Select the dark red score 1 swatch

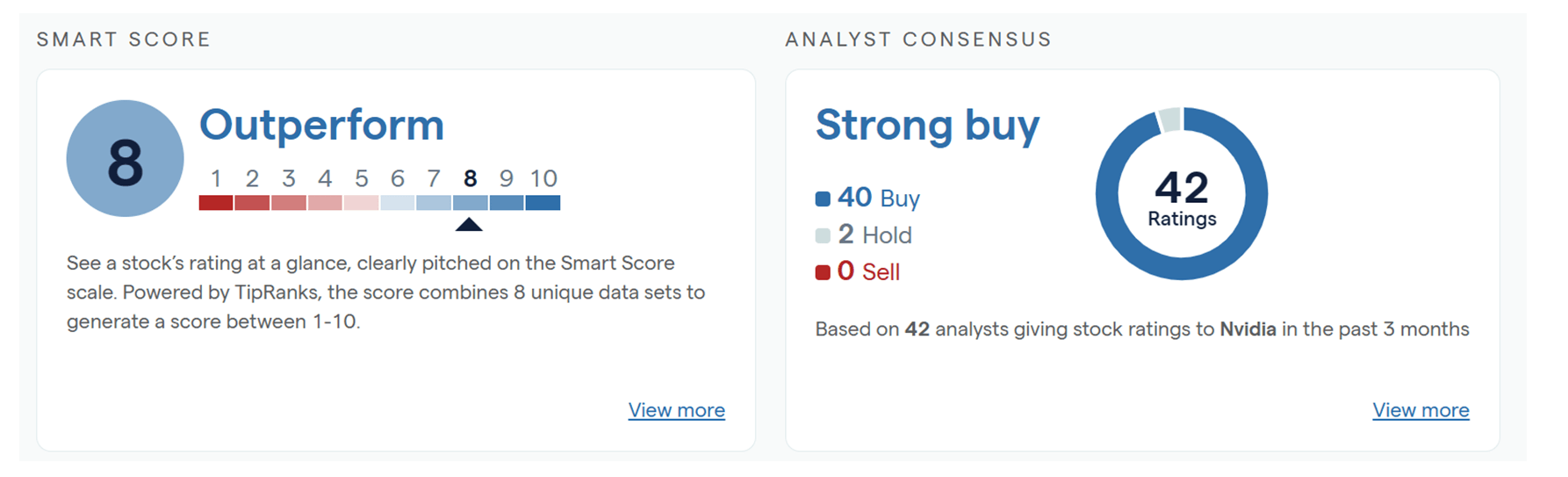click(216, 203)
